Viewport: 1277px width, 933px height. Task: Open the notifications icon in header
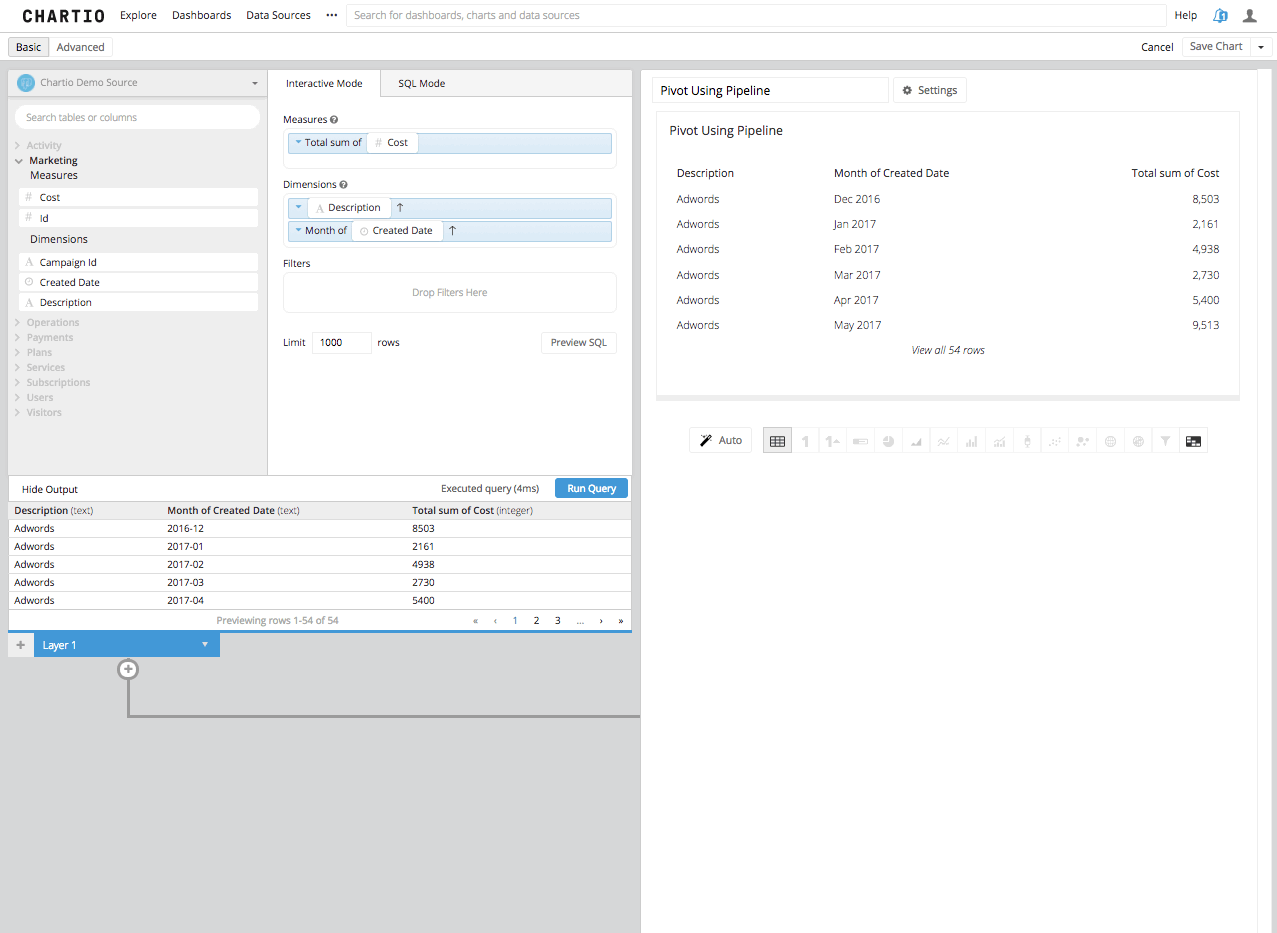click(x=1220, y=15)
